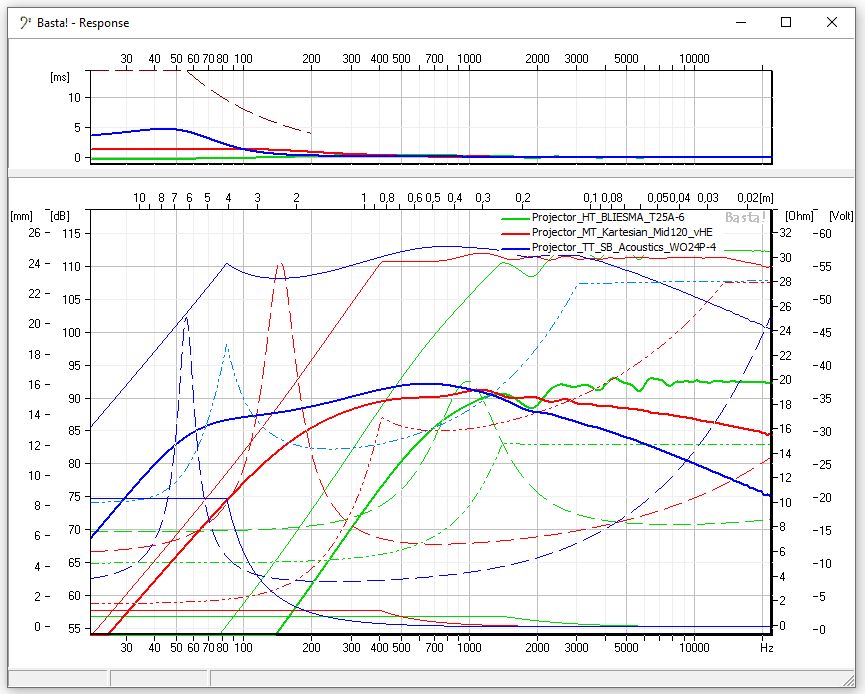Click the red legend line for Kartesian midrange
This screenshot has width=865, height=694.
(x=514, y=232)
